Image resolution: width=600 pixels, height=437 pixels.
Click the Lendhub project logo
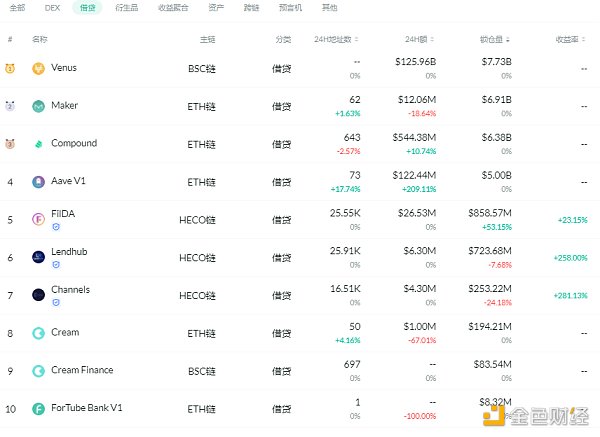tap(38, 257)
